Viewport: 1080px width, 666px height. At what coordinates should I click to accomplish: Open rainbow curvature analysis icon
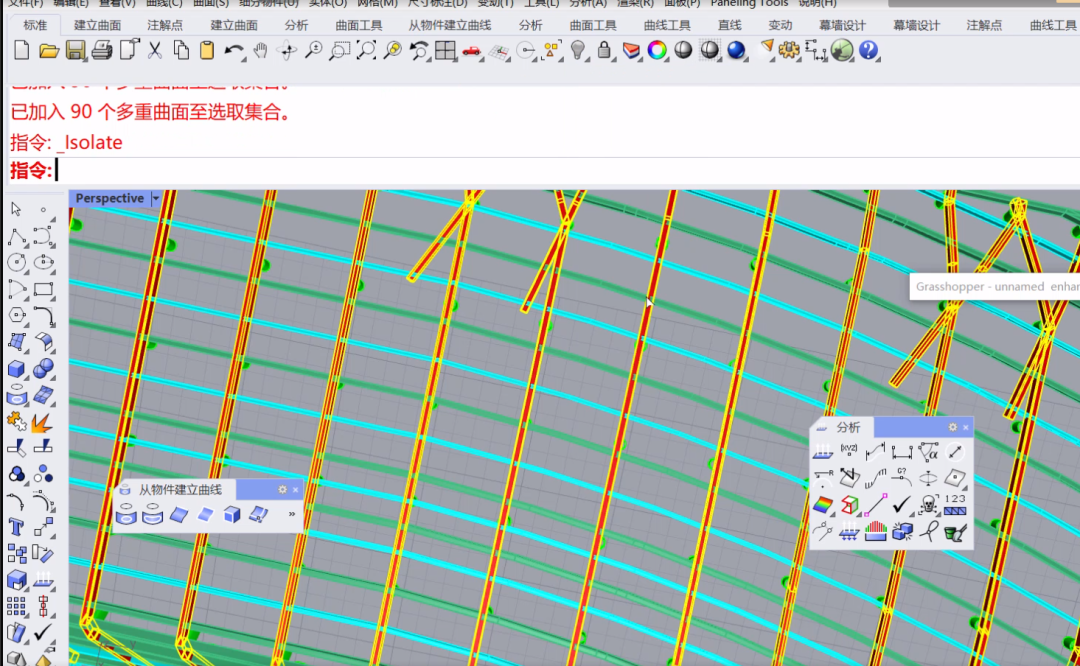coord(822,505)
